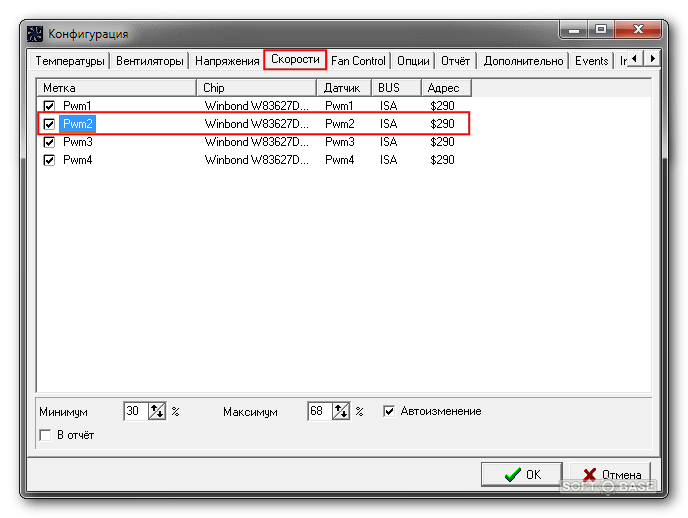Click the Максимум spinner arrows
Viewport: 688px width, 518px height.
tap(341, 411)
